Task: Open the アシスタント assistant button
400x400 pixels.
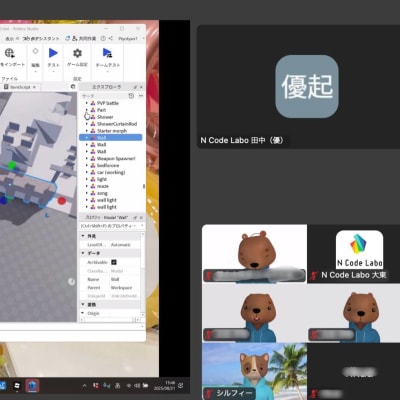Action: [41, 38]
